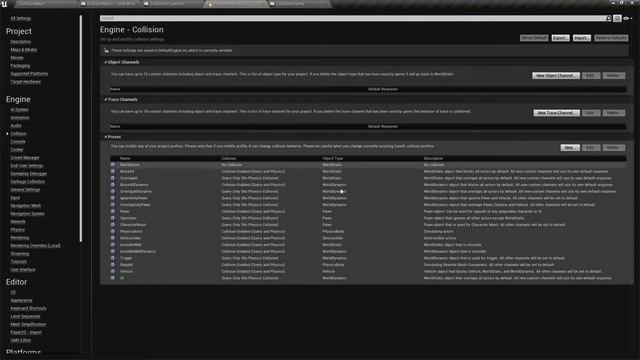640x360 pixels.
Task: Click the Object Type column header in Preset table
Action: pyautogui.click(x=333, y=158)
